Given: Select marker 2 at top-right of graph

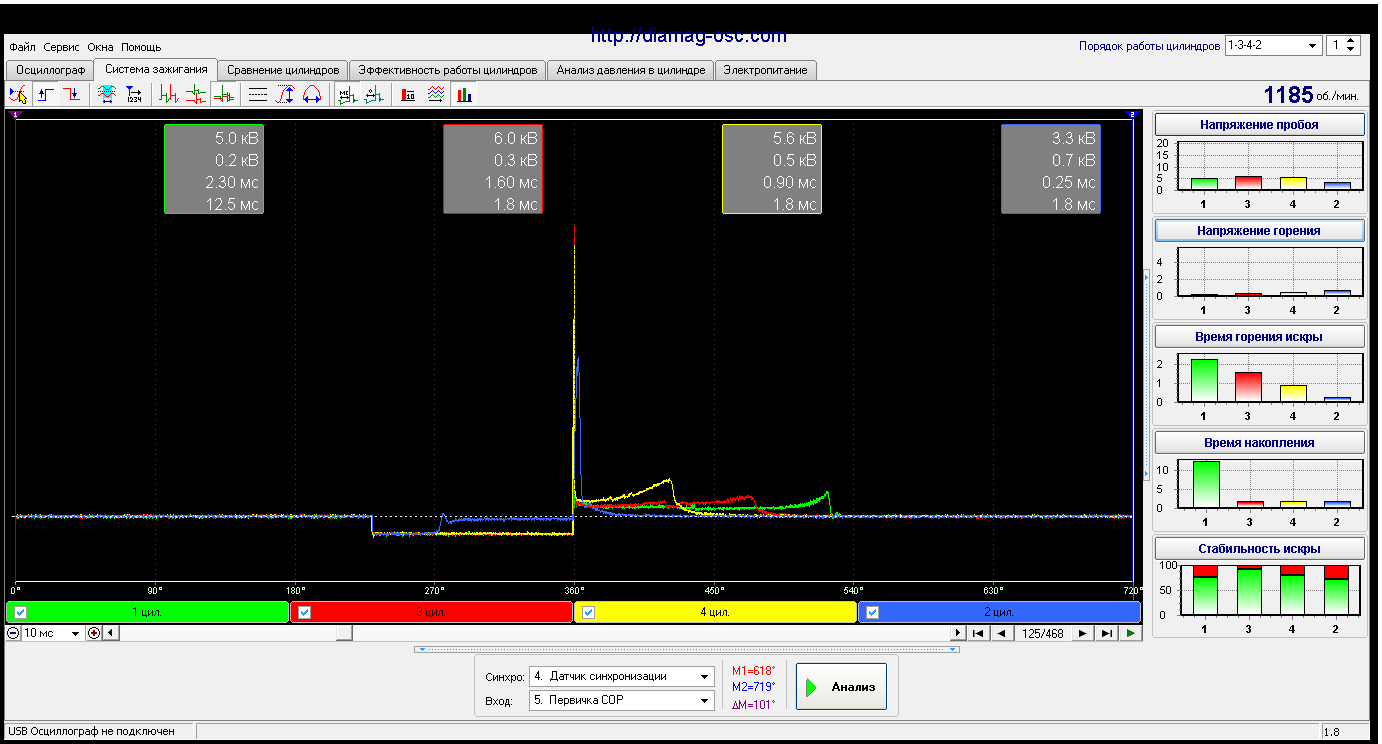Looking at the screenshot, I should [x=1132, y=115].
